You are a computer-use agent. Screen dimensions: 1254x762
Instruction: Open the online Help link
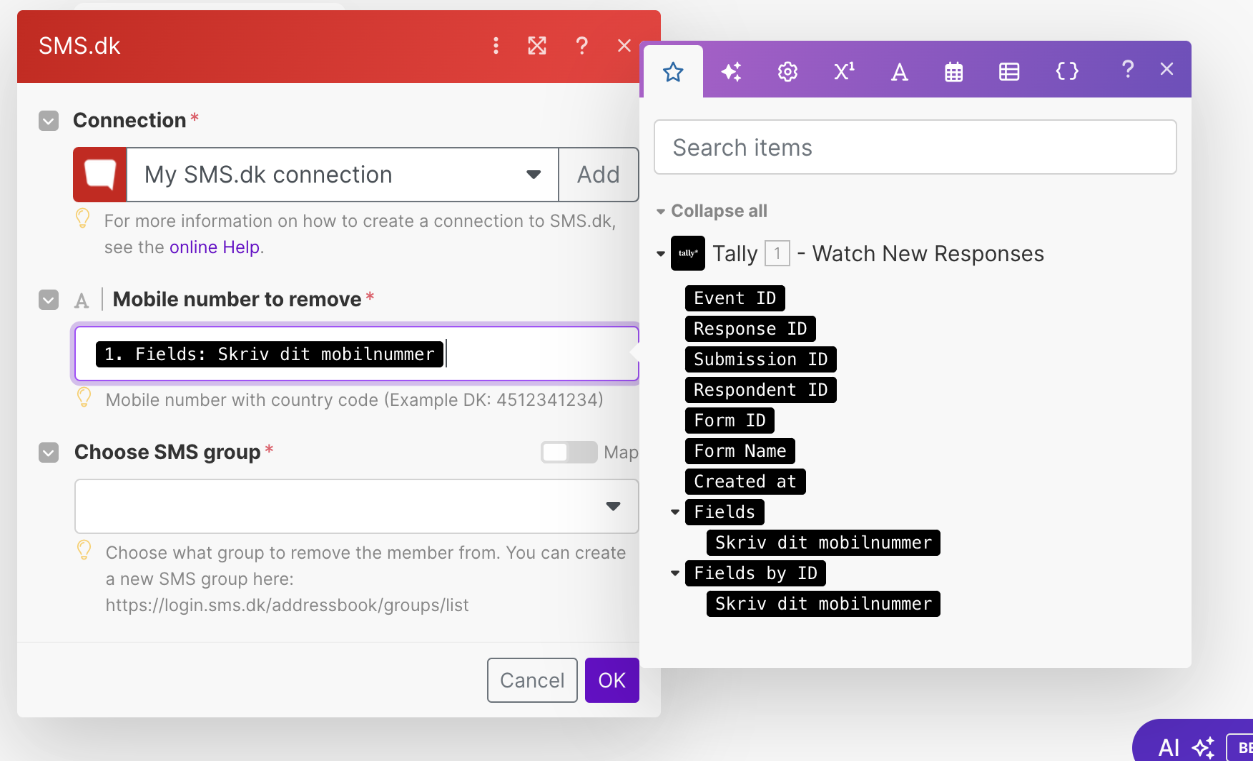214,247
